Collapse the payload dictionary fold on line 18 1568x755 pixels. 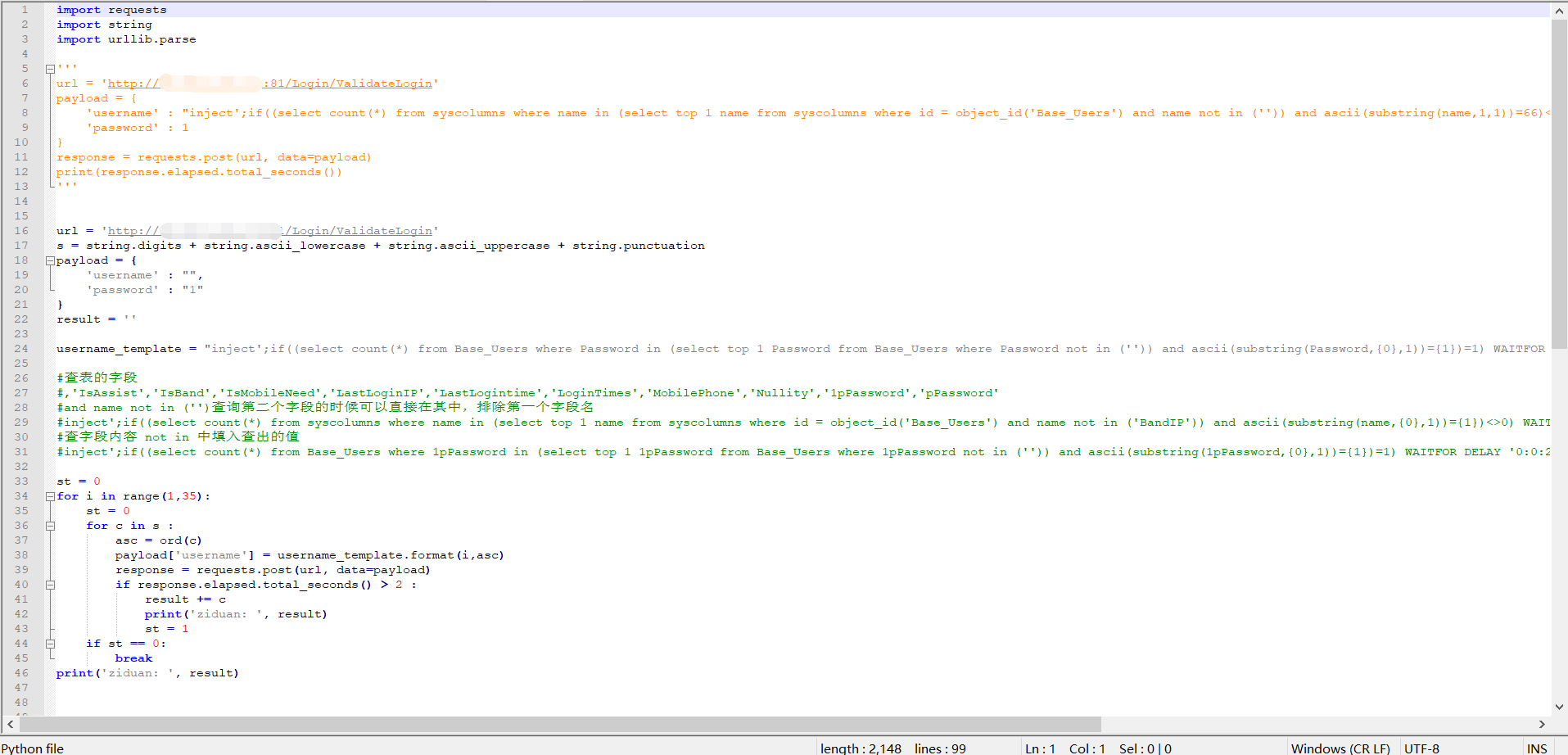[x=50, y=260]
